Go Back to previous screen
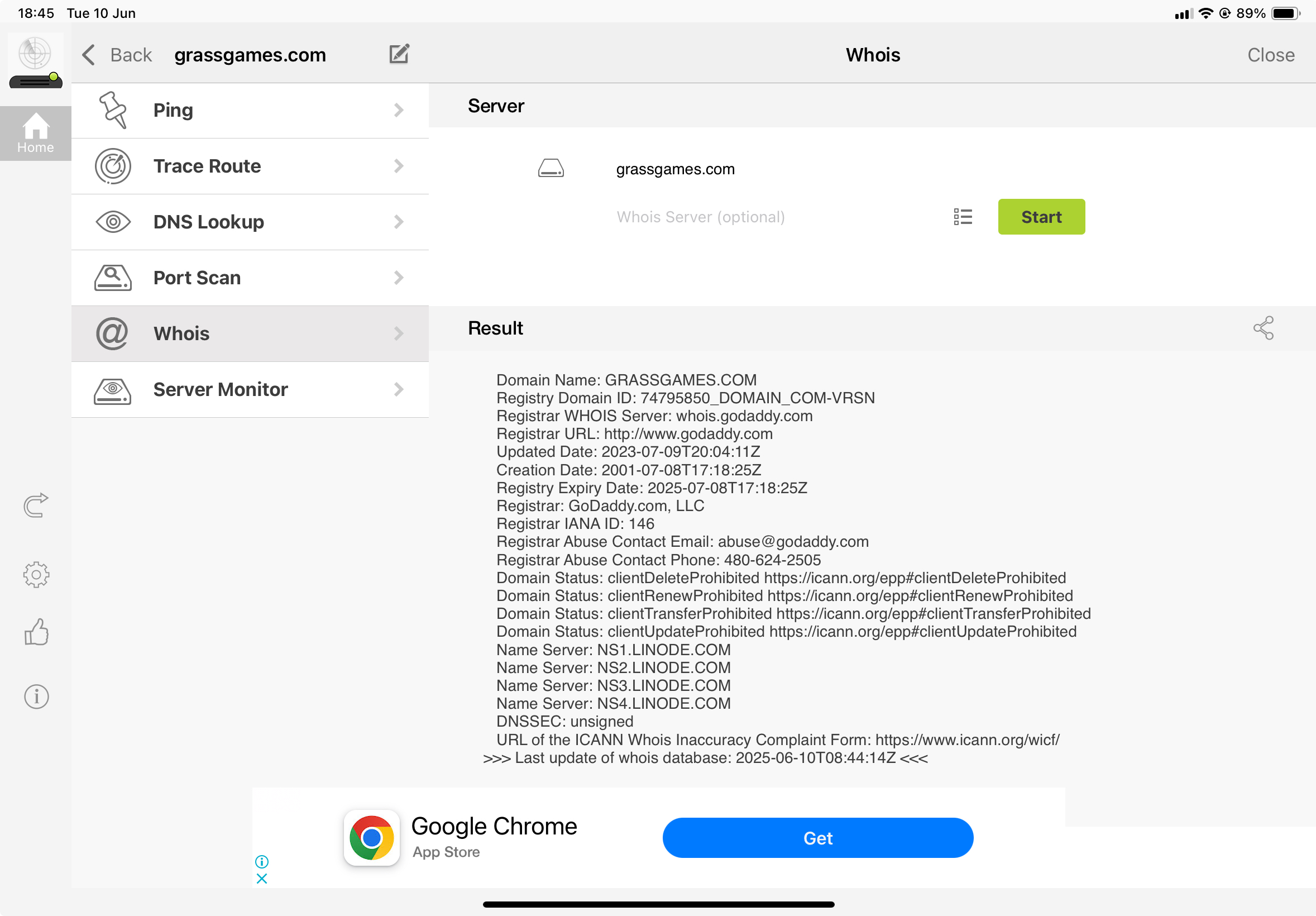The height and width of the screenshot is (916, 1316). pyautogui.click(x=131, y=55)
